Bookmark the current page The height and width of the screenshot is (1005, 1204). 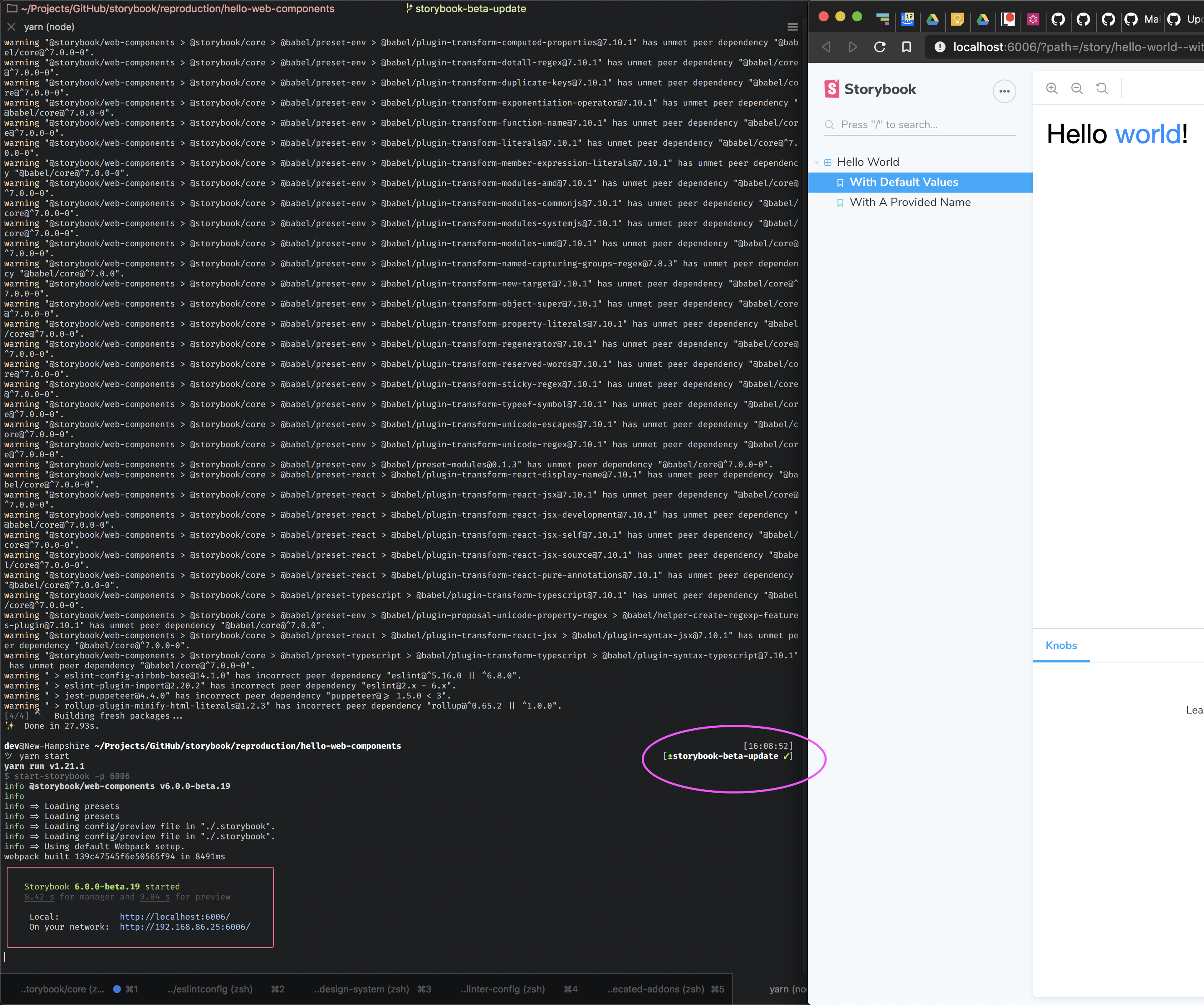(x=907, y=47)
